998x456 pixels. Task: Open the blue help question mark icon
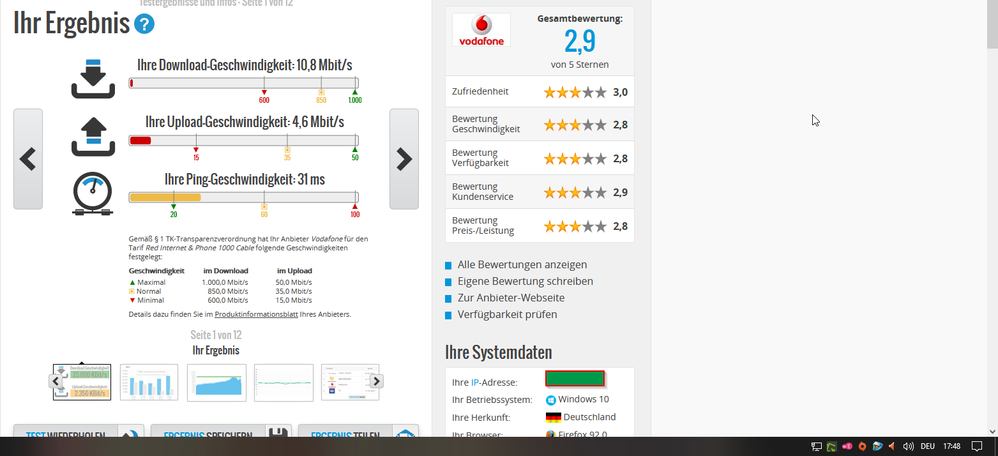pos(144,25)
